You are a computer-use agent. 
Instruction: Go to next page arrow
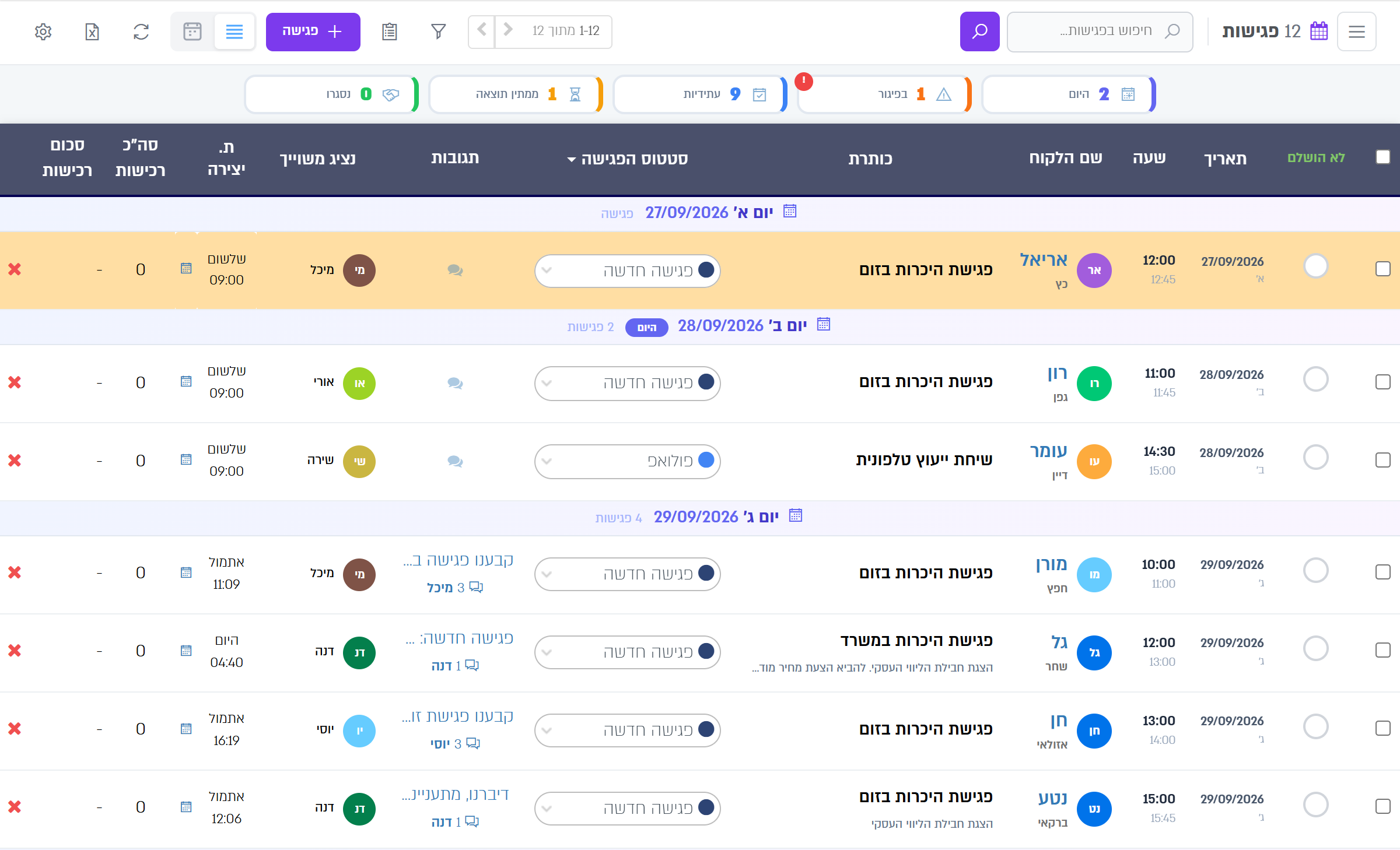click(482, 29)
